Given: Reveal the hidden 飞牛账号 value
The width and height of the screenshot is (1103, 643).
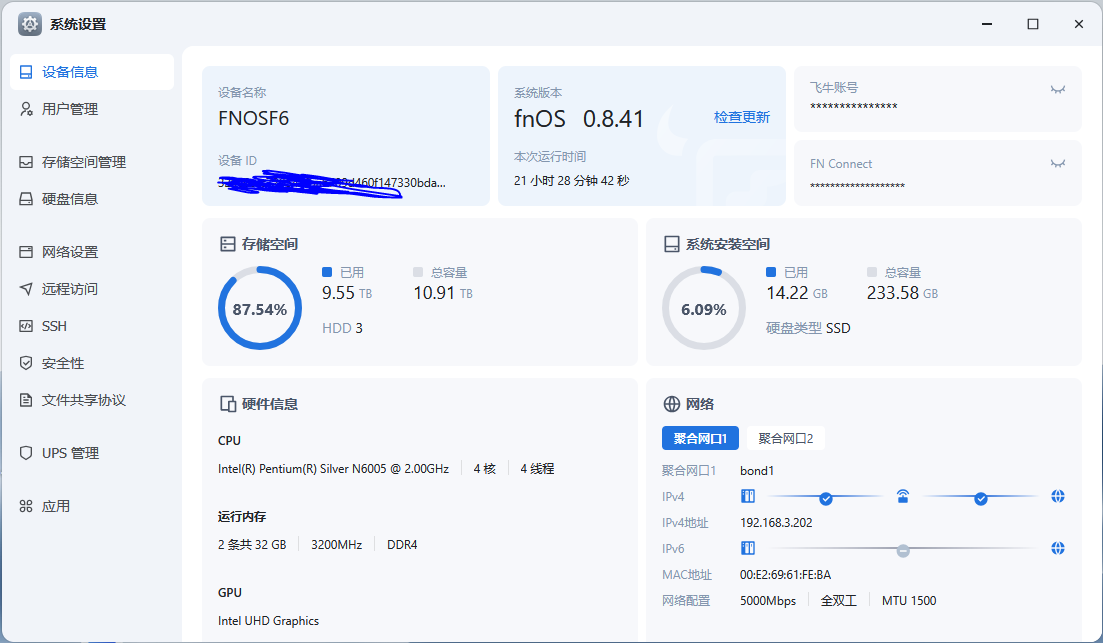Looking at the screenshot, I should pos(1057,89).
